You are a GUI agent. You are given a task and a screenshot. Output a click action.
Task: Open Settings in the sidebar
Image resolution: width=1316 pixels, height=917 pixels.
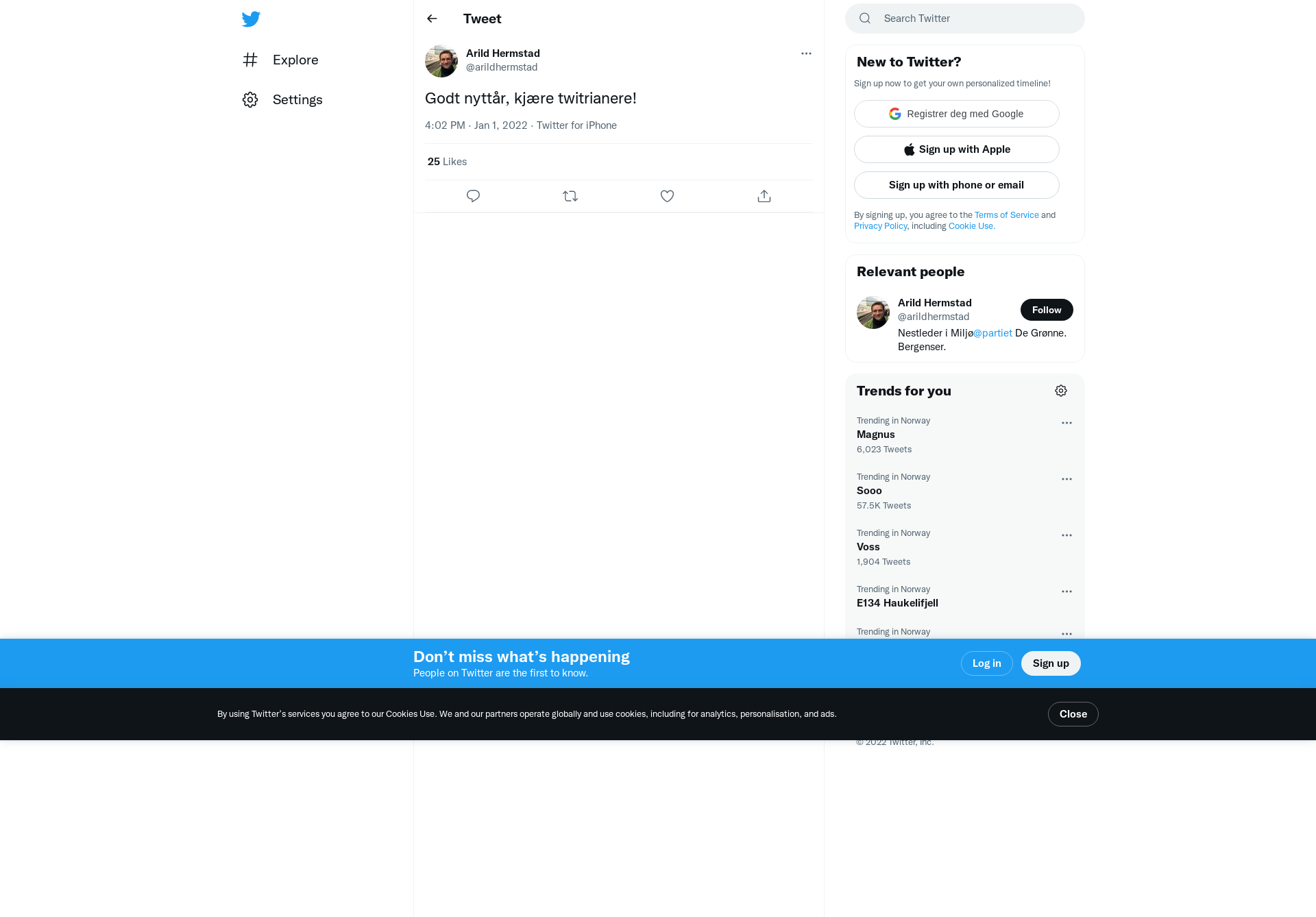[282, 99]
